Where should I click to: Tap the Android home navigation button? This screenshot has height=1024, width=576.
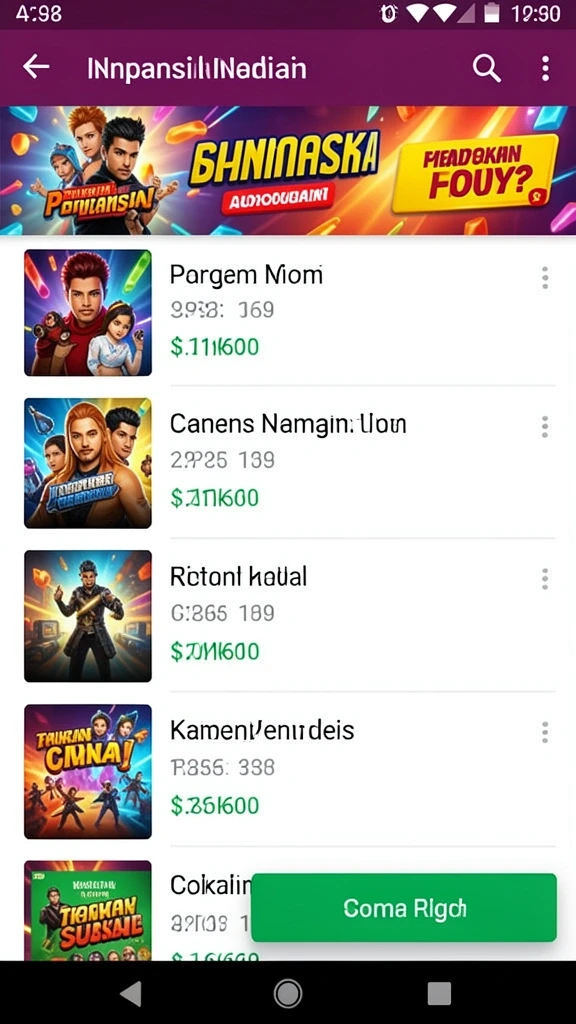[287, 993]
